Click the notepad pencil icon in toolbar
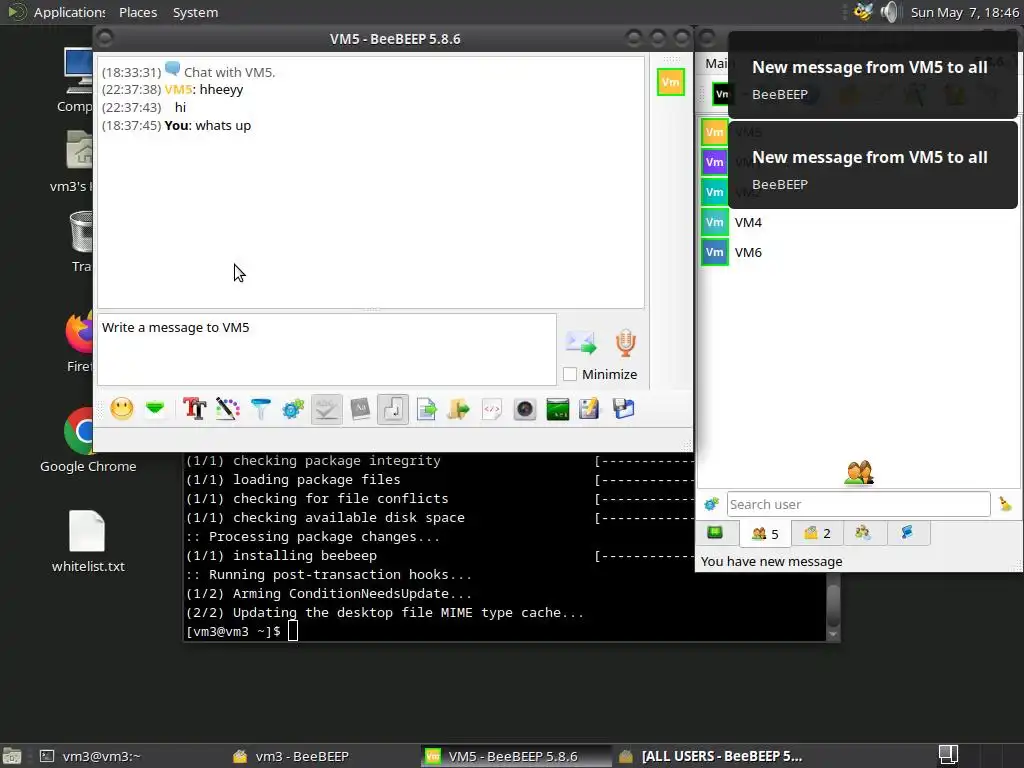1024x768 pixels. [x=589, y=409]
